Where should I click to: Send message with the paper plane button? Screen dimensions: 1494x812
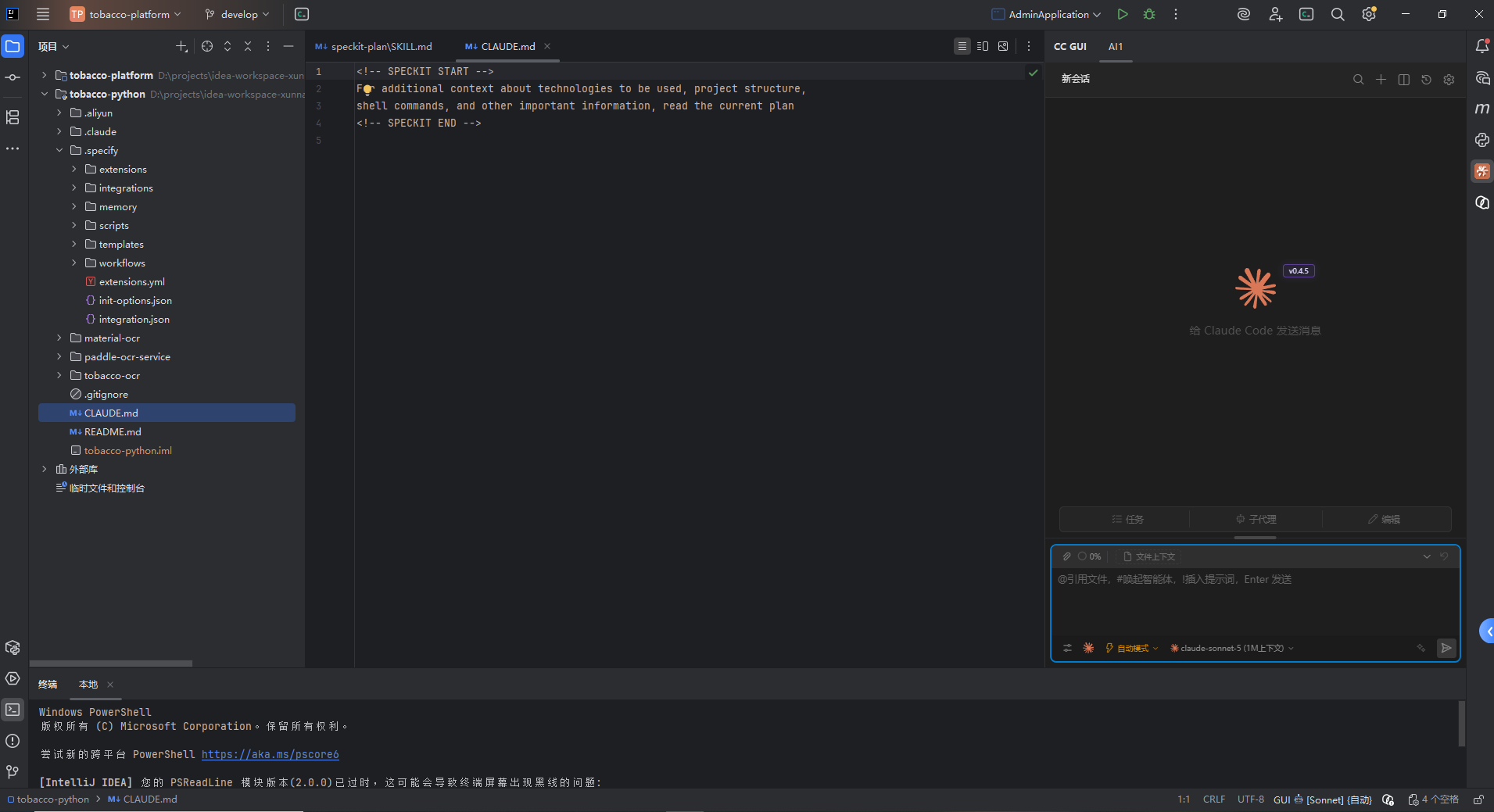point(1446,648)
